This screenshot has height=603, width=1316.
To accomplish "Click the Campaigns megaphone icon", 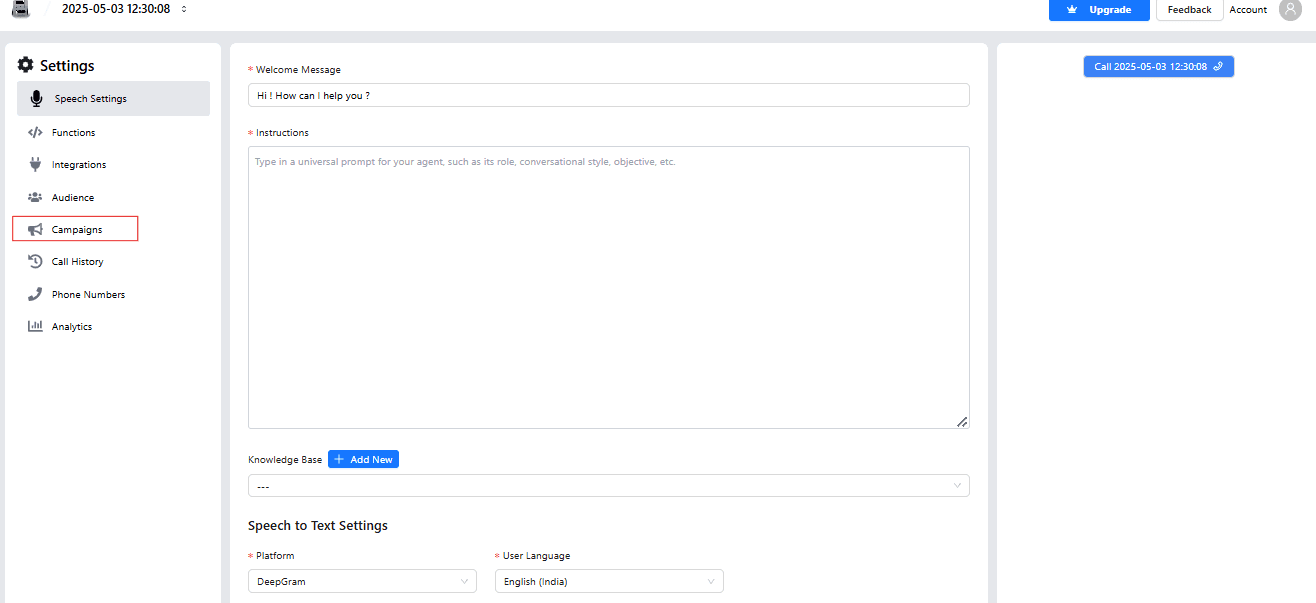I will pyautogui.click(x=35, y=229).
